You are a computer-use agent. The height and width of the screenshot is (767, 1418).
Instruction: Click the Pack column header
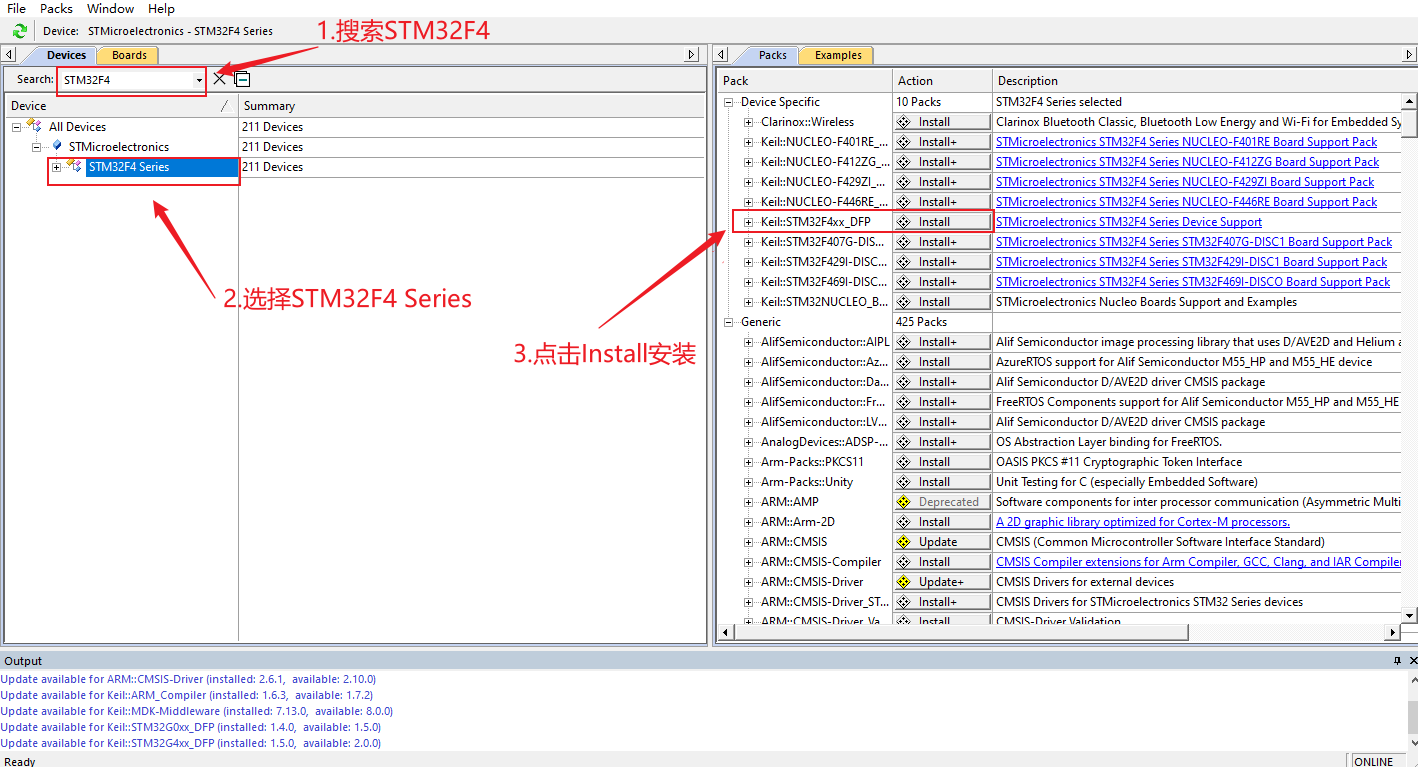pos(805,80)
